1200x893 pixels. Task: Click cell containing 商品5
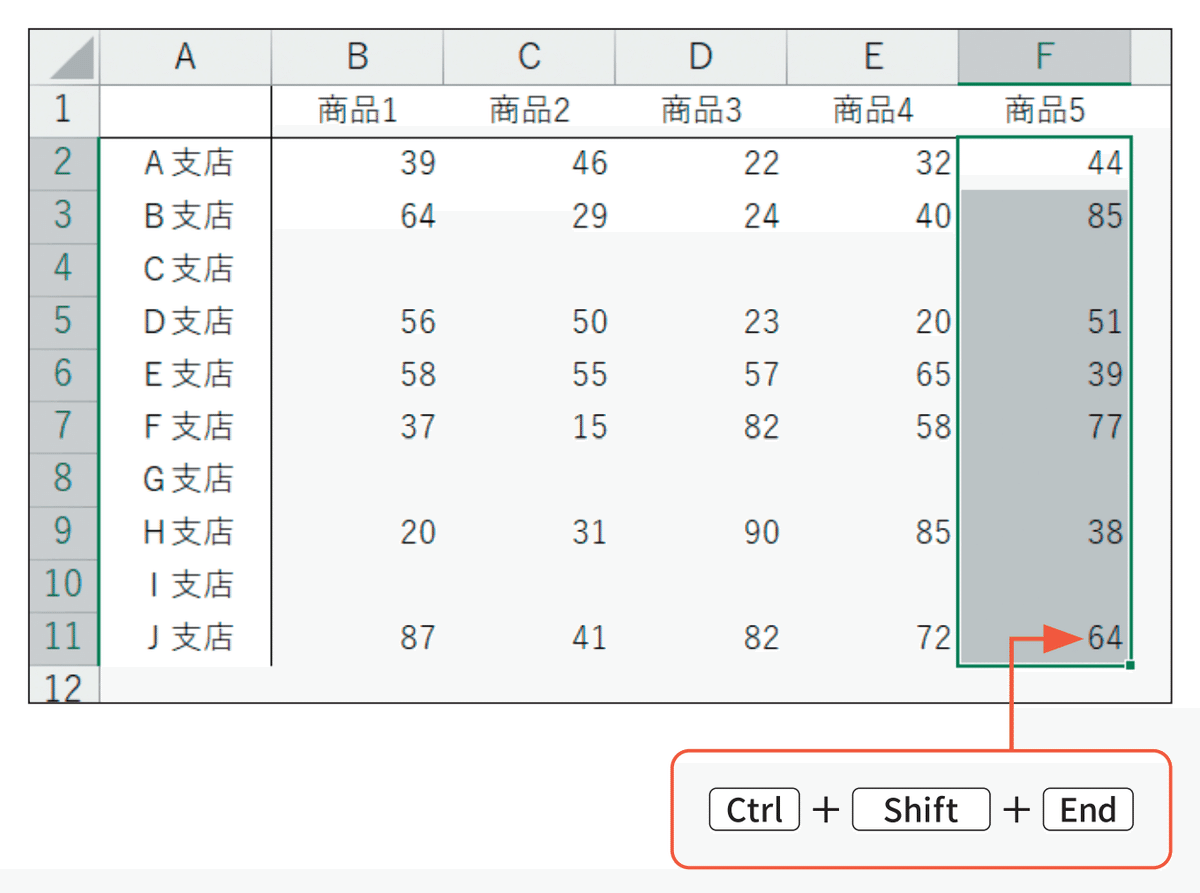pos(1044,110)
